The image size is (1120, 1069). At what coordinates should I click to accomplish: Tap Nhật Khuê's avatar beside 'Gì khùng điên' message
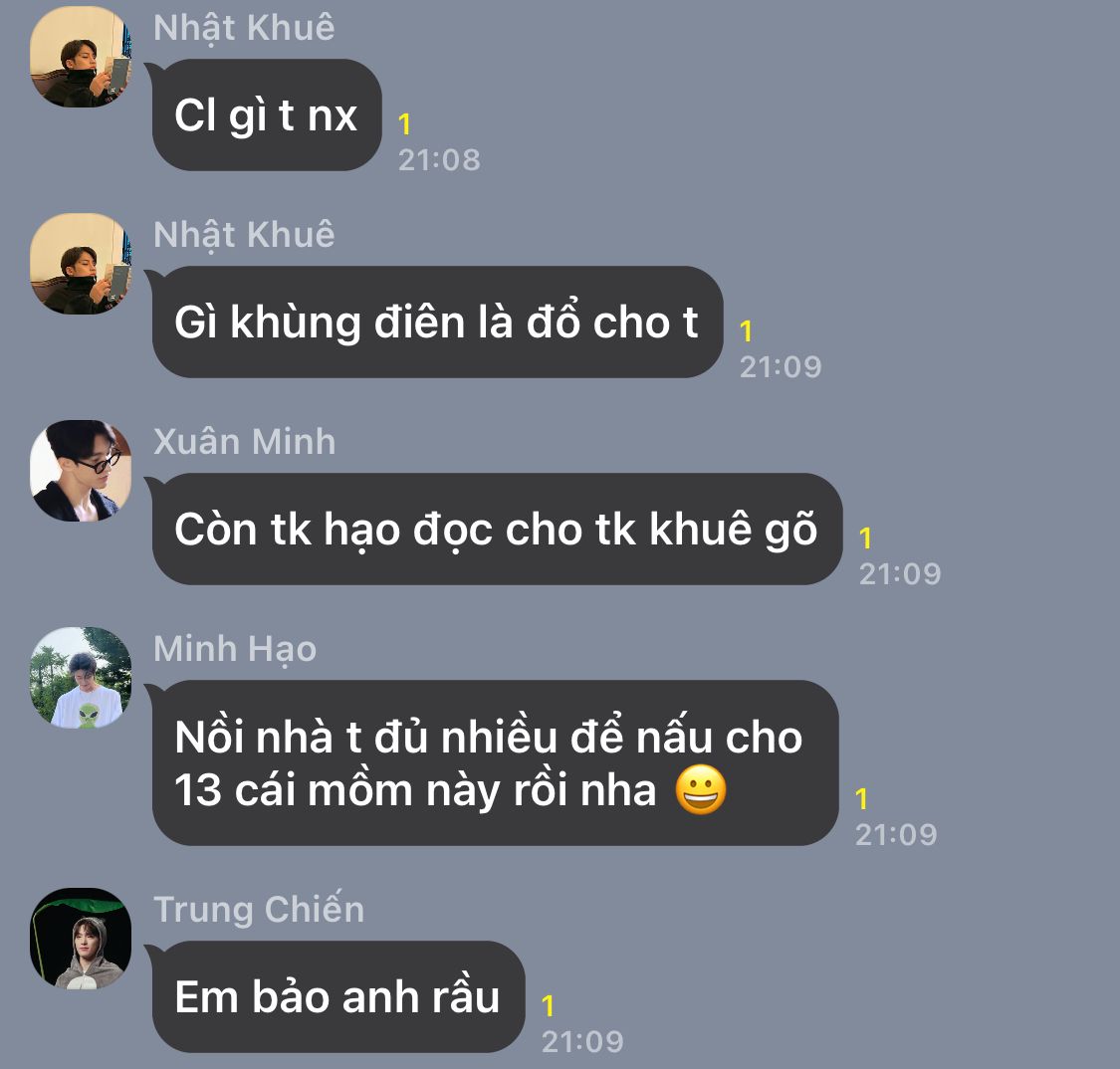81,264
